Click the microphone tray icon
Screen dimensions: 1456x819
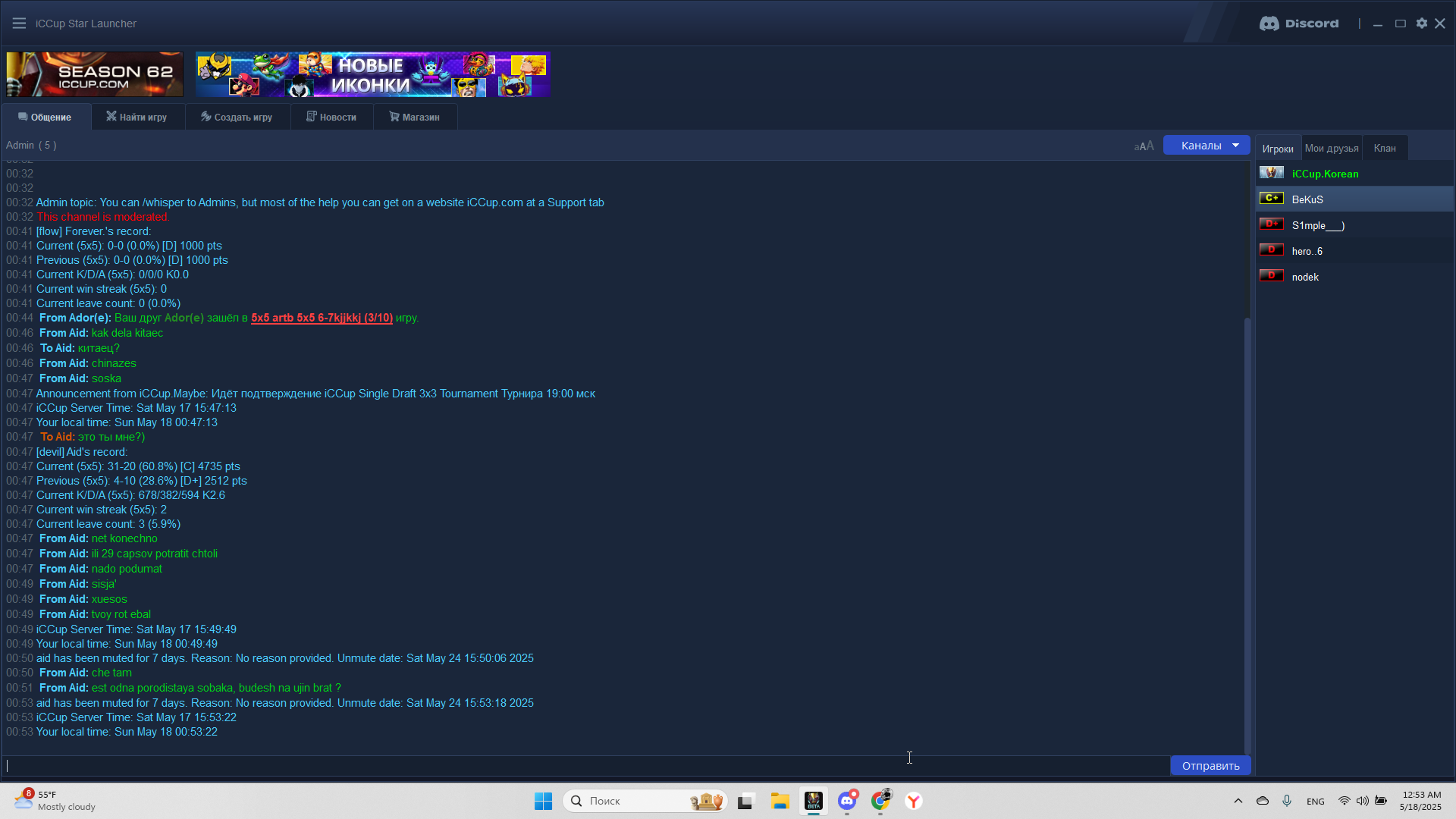pos(1287,801)
